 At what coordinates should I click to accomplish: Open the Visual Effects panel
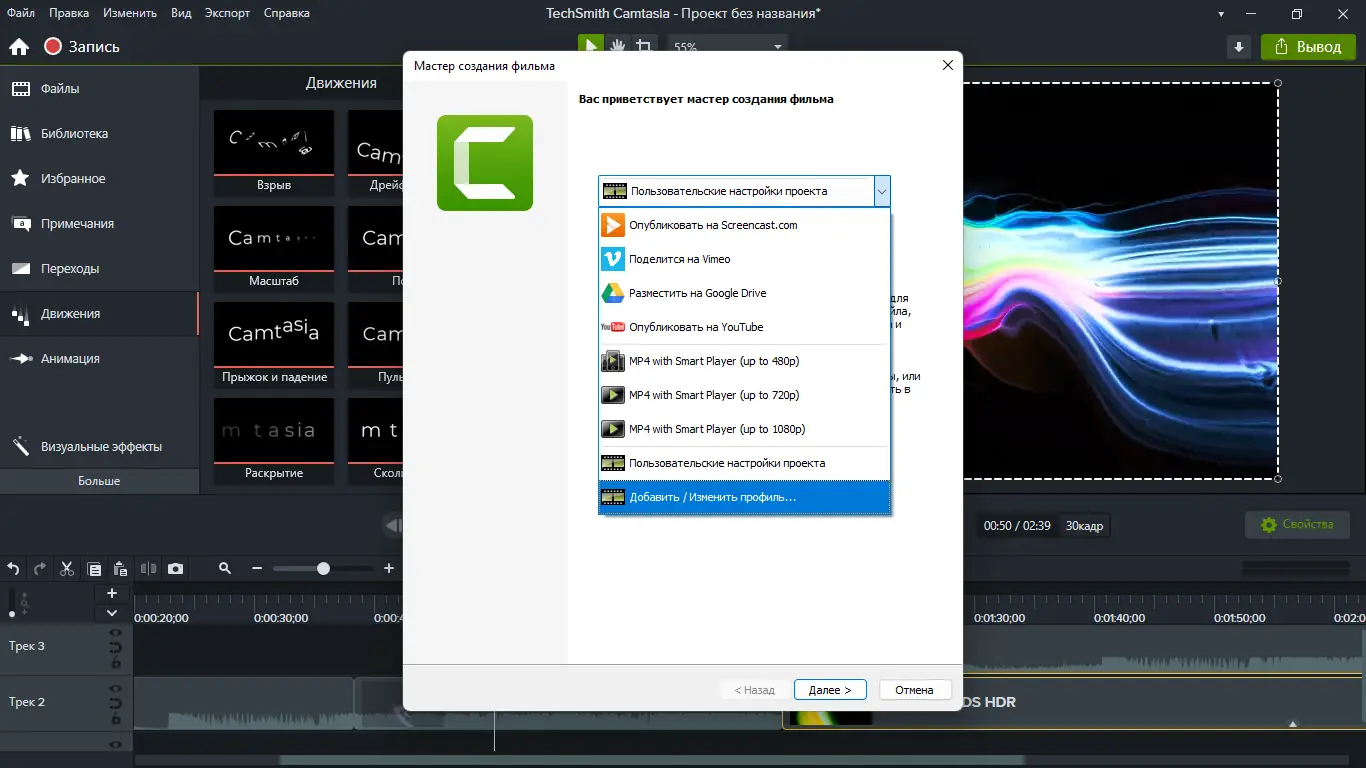(x=99, y=447)
